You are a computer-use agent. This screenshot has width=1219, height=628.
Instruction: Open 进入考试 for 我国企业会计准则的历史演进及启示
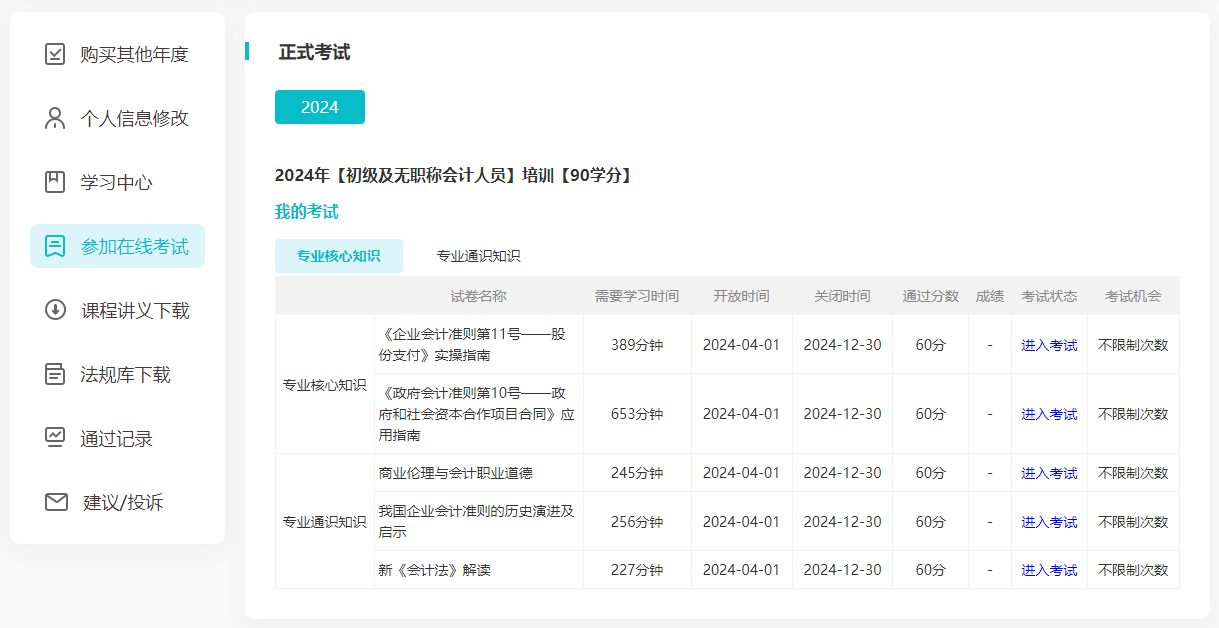(x=1049, y=521)
